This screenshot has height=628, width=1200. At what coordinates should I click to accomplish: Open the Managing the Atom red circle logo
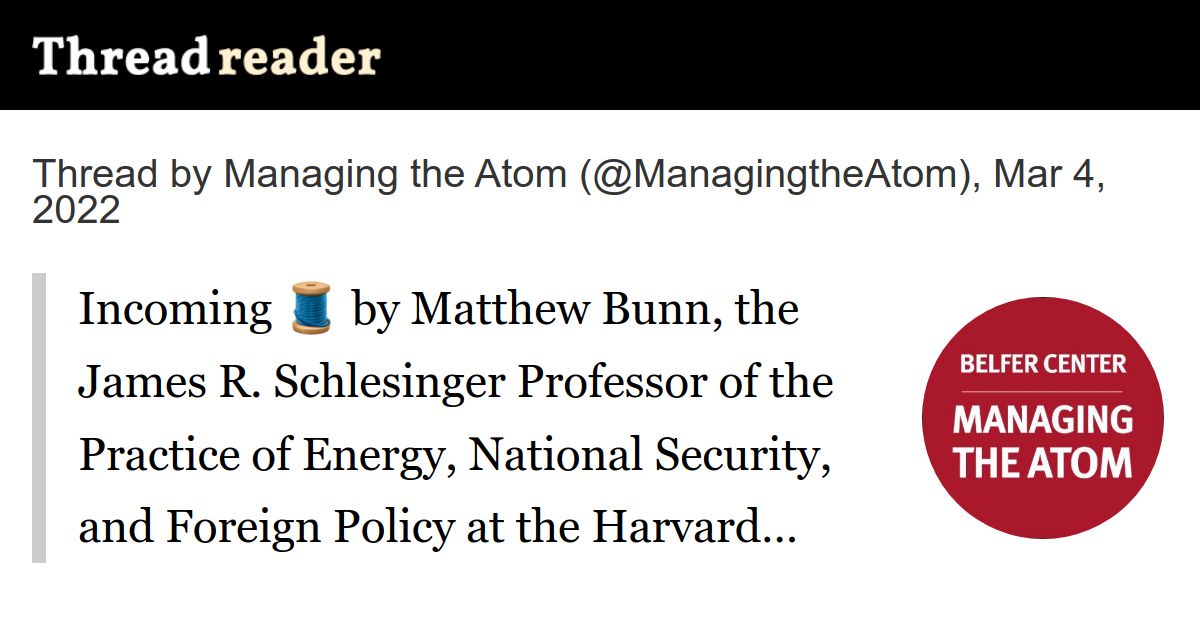tap(1043, 418)
